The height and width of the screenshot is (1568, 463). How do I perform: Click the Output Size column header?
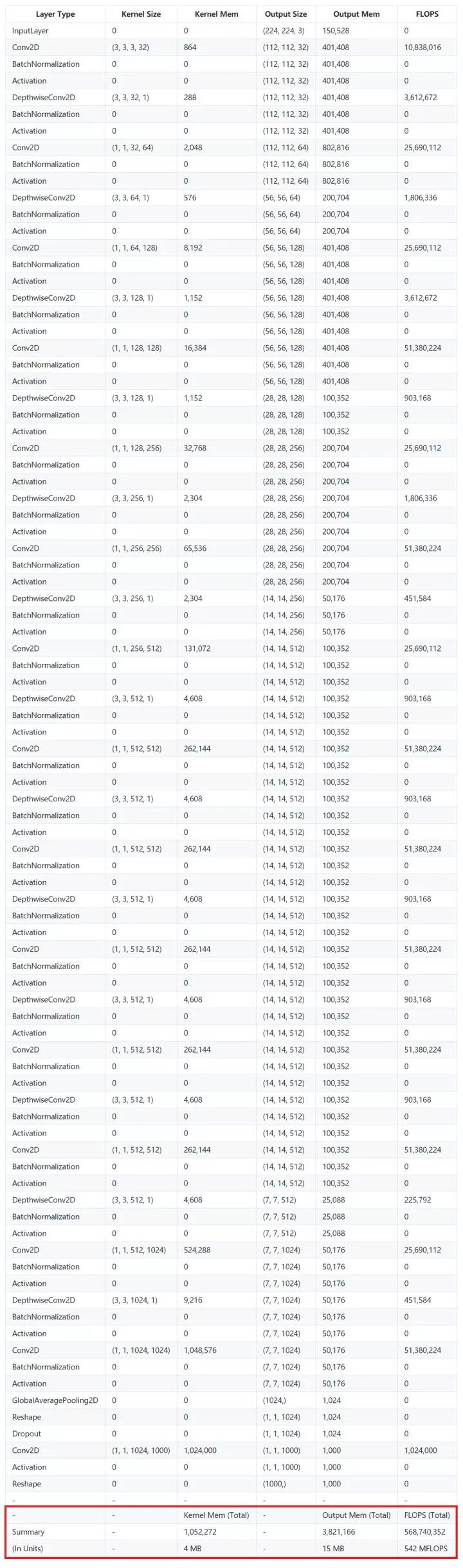click(286, 14)
